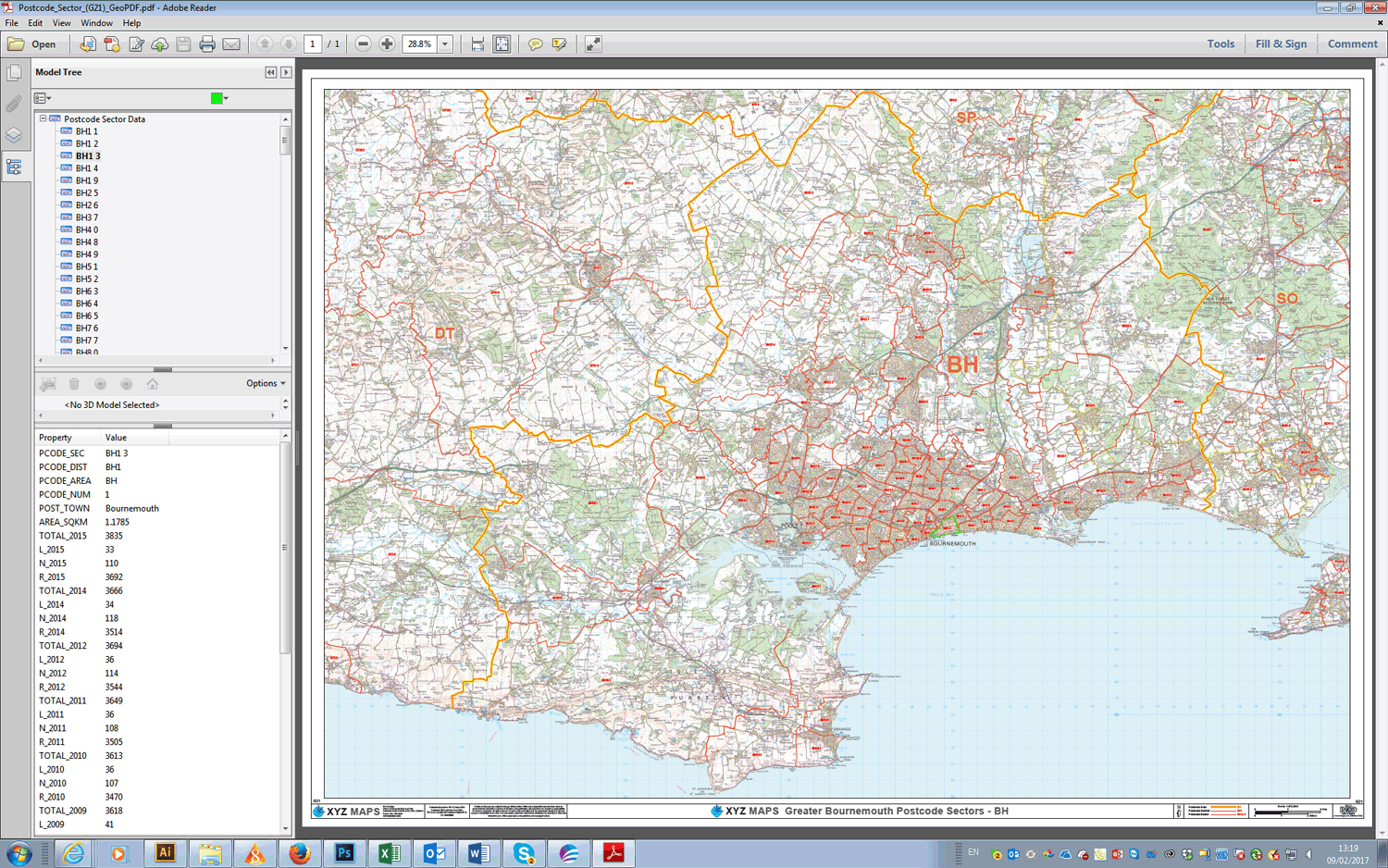The width and height of the screenshot is (1388, 868).
Task: Select the highlight text tool
Action: pos(559,43)
